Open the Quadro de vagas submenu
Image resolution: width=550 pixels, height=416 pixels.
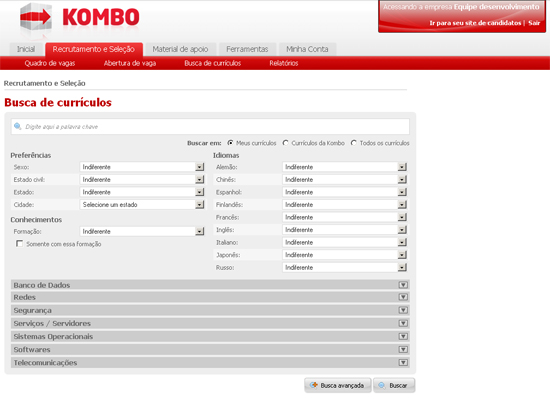tap(50, 63)
